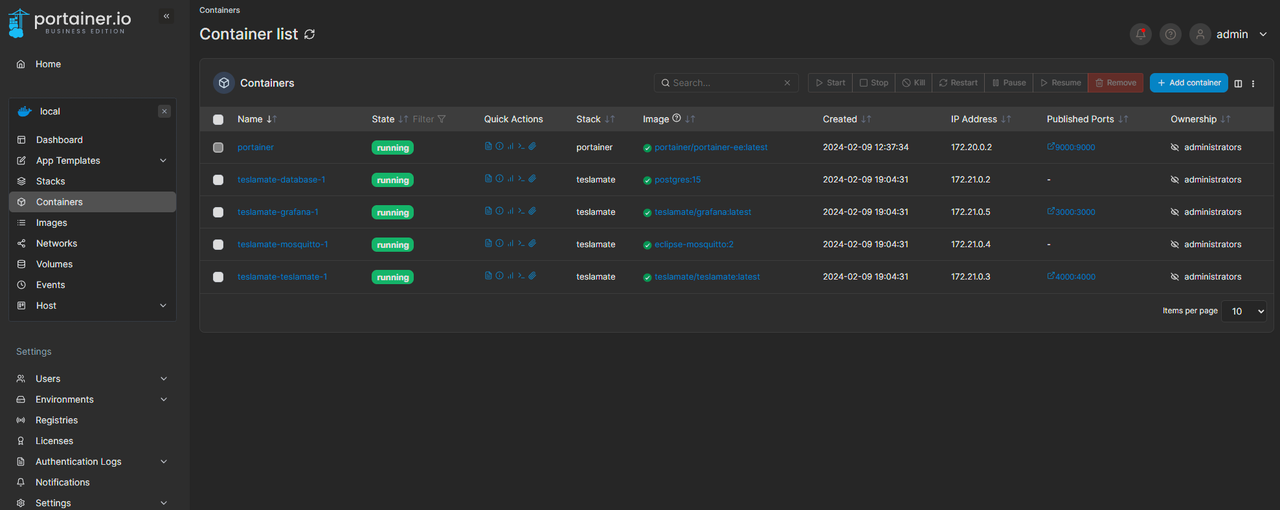Open postgres:15 image link
The width and height of the screenshot is (1280, 510).
678,180
